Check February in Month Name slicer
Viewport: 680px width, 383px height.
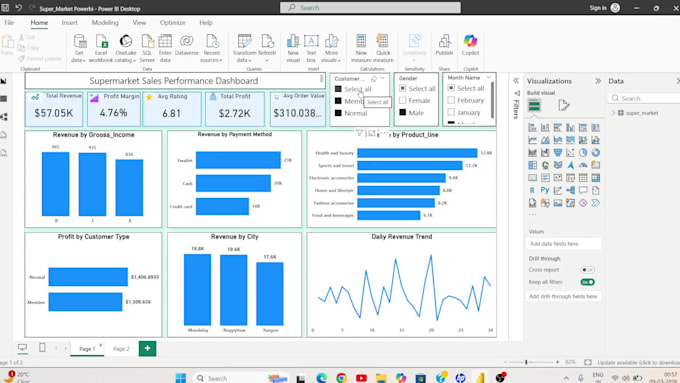tap(451, 100)
